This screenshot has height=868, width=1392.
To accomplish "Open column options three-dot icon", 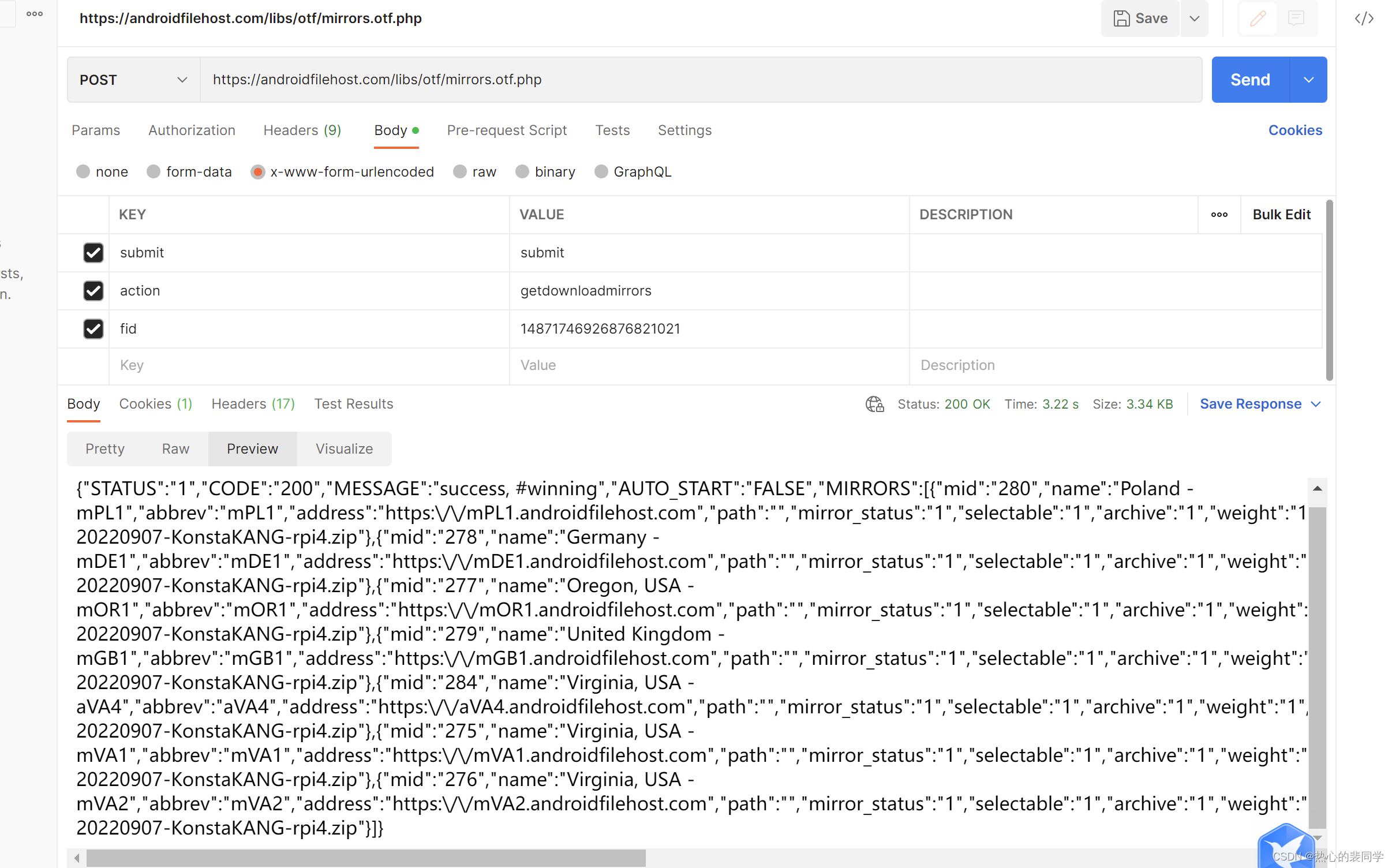I will 1219,215.
